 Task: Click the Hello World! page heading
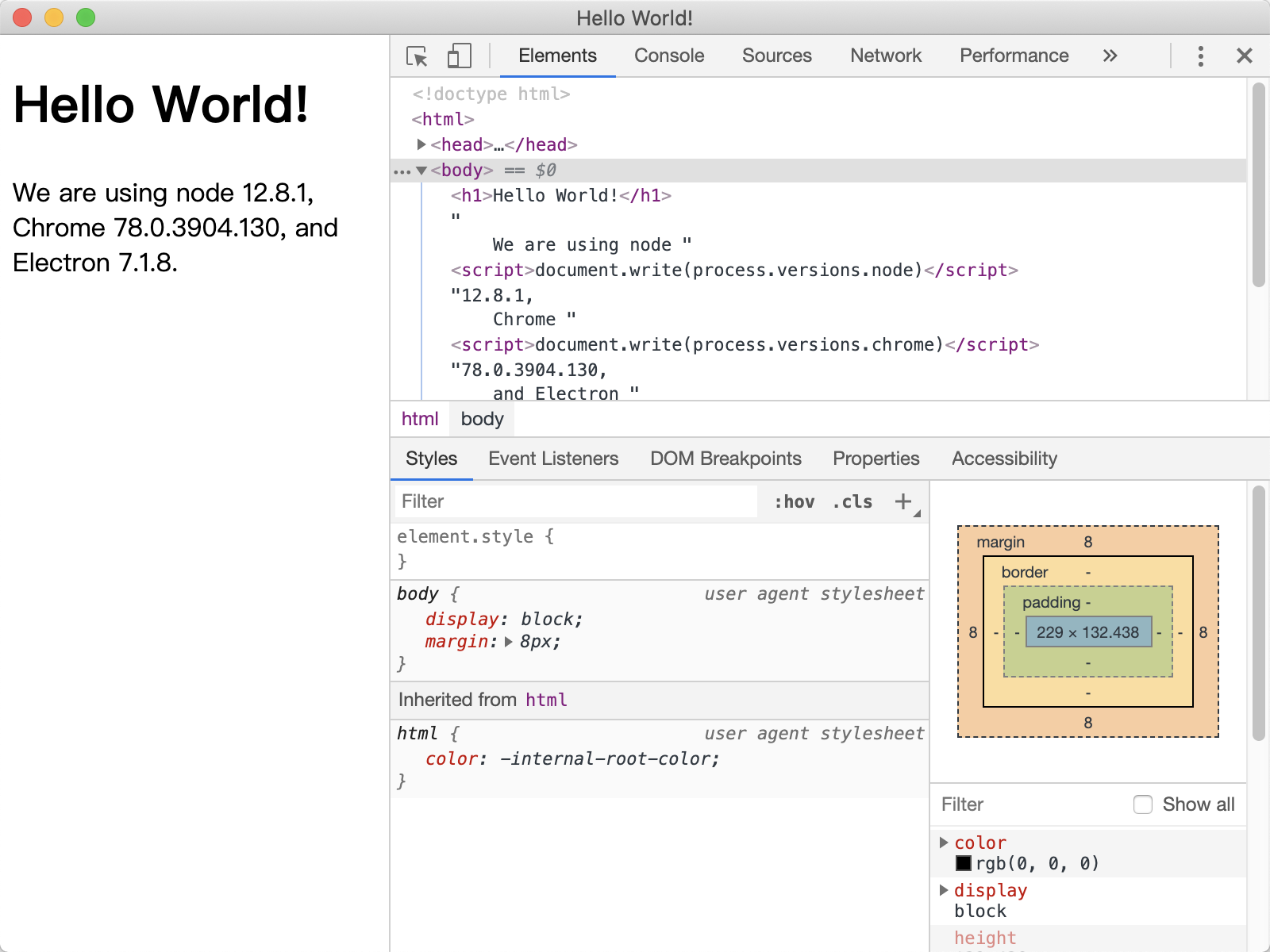161,105
